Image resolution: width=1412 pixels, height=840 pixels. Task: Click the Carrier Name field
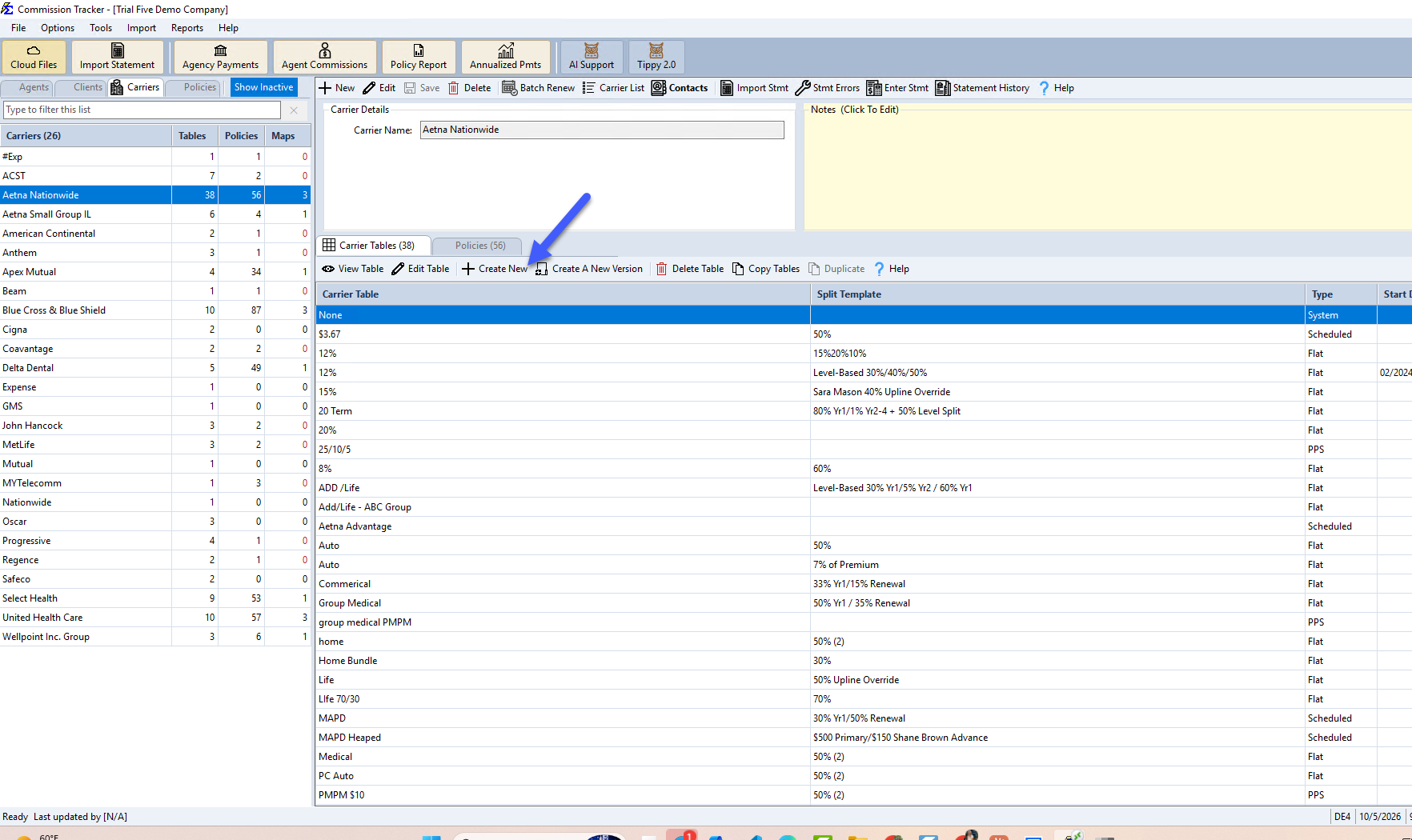602,130
